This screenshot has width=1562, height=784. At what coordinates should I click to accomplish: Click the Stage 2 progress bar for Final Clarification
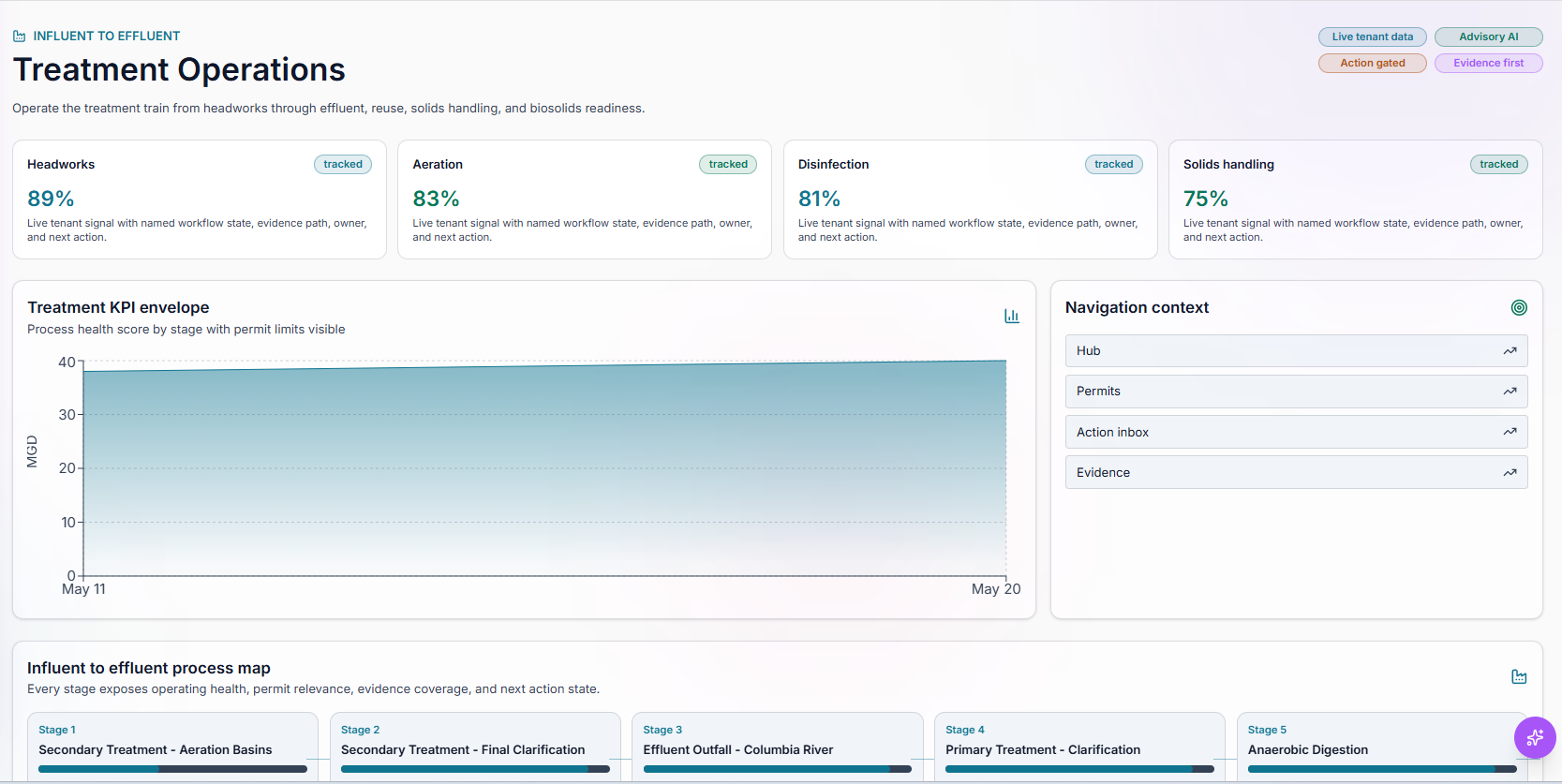tap(475, 769)
